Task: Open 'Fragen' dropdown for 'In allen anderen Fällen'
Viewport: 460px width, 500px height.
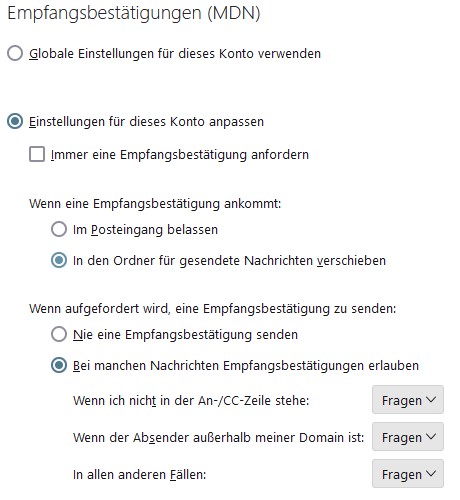Action: (408, 474)
